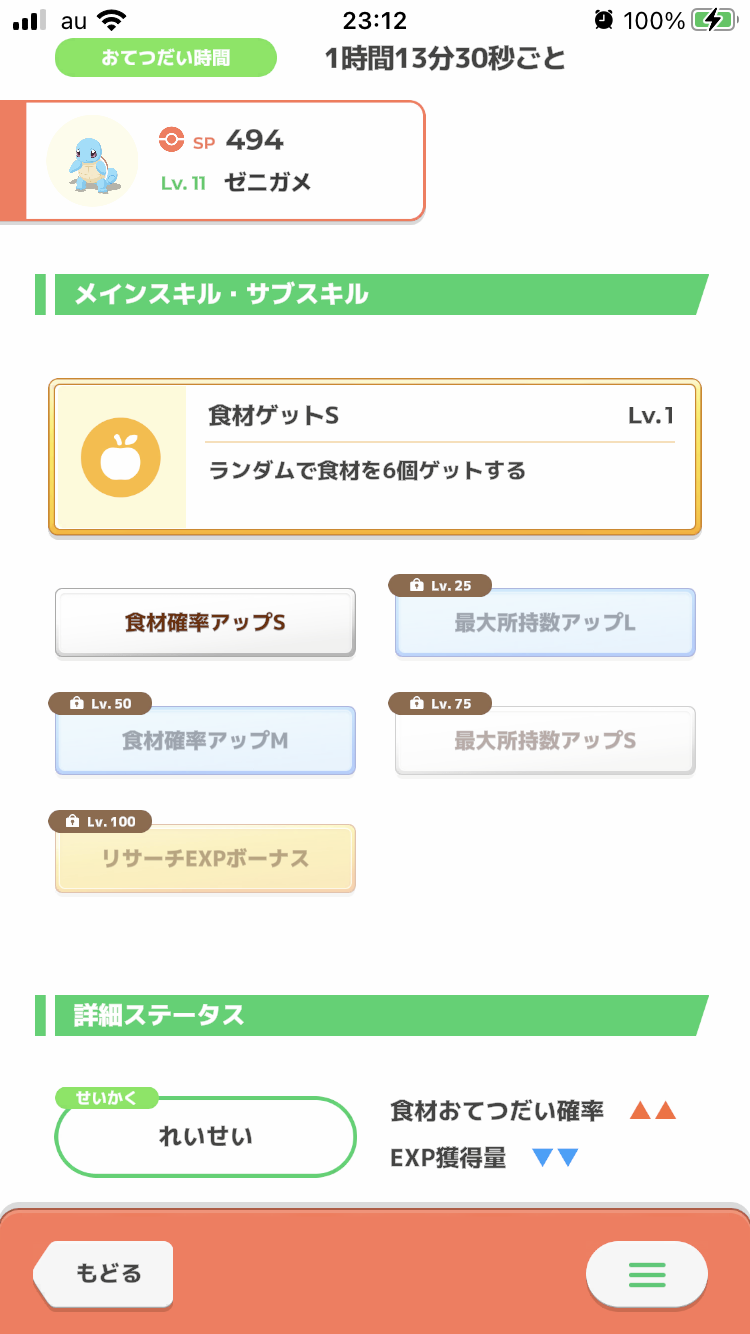
Task: Tap the lock icon on Lv. 25 badge
Action: [x=416, y=586]
